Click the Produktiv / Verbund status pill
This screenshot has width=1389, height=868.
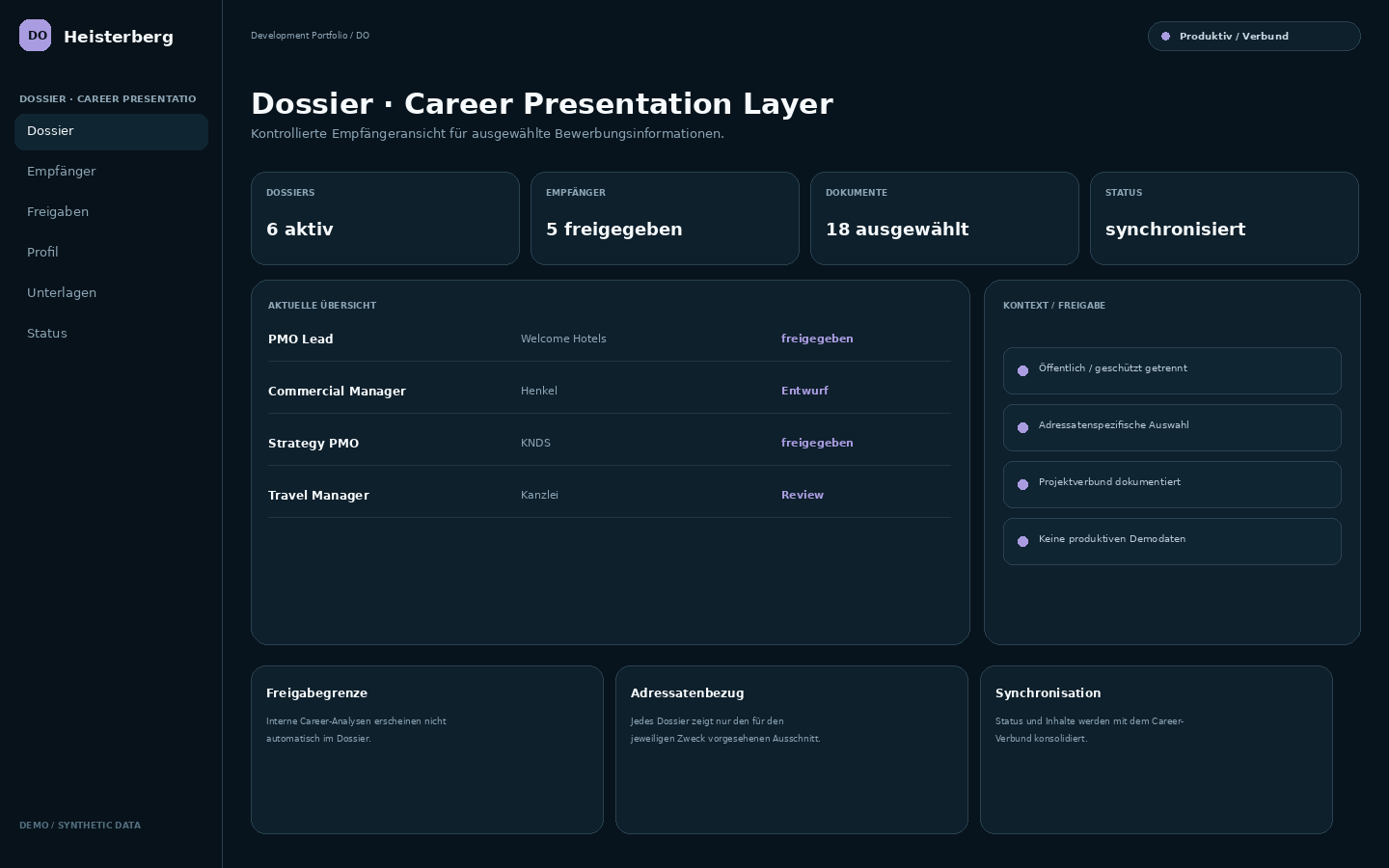[x=1254, y=36]
